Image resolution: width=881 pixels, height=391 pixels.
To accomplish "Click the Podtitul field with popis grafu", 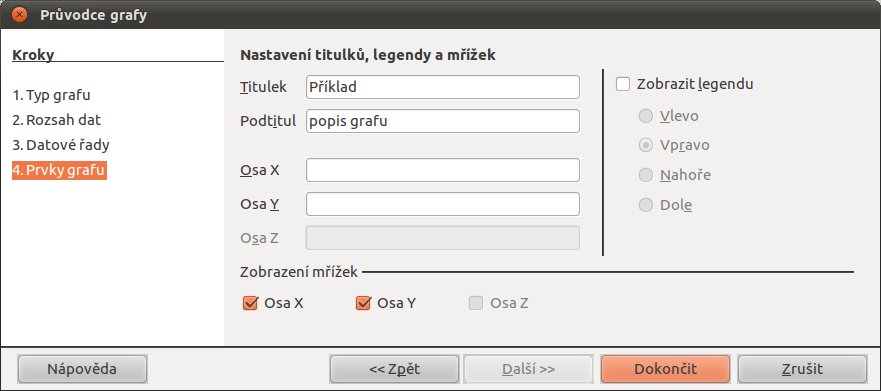I will tap(443, 121).
